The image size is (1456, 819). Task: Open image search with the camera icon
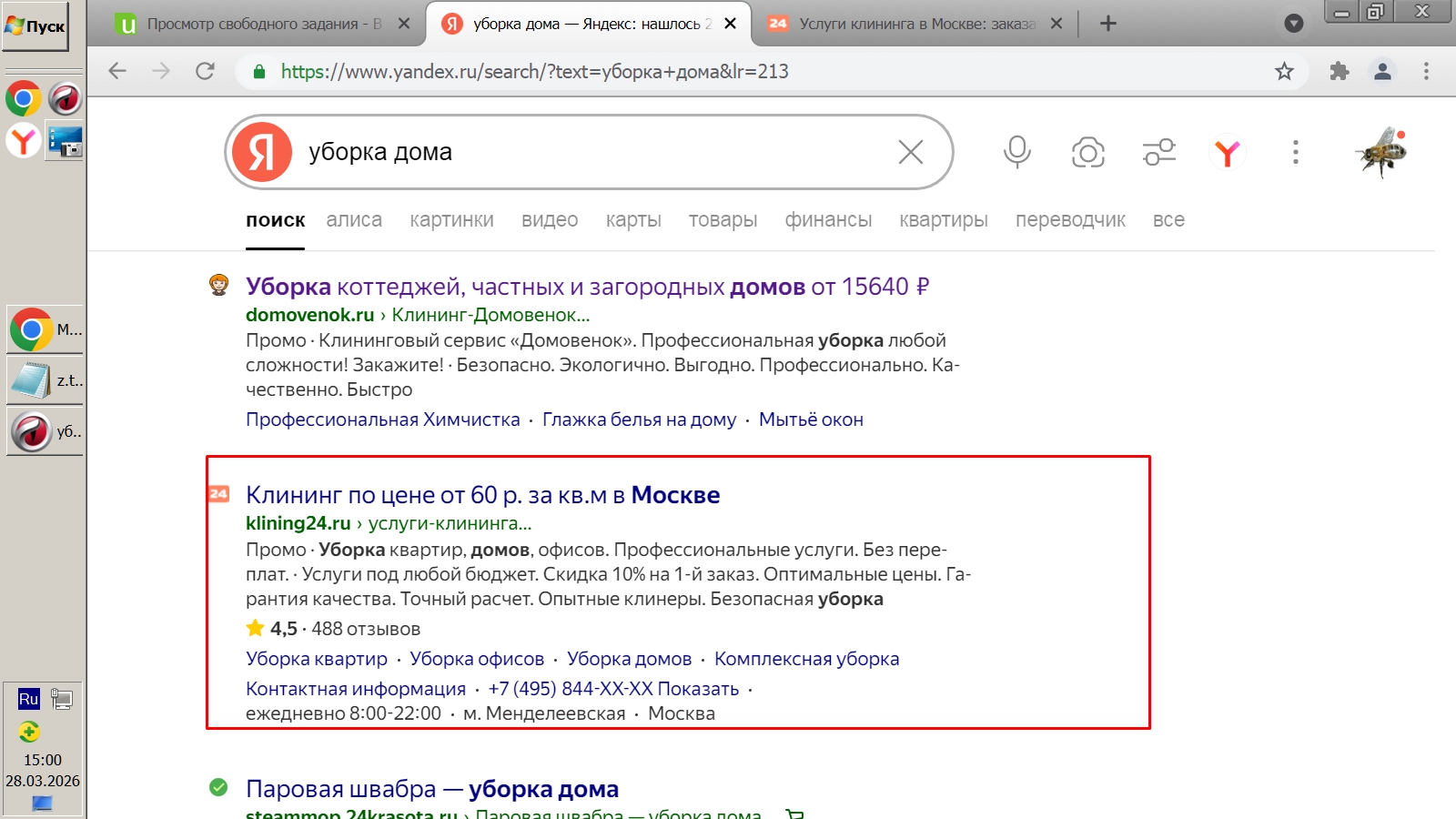click(x=1087, y=152)
